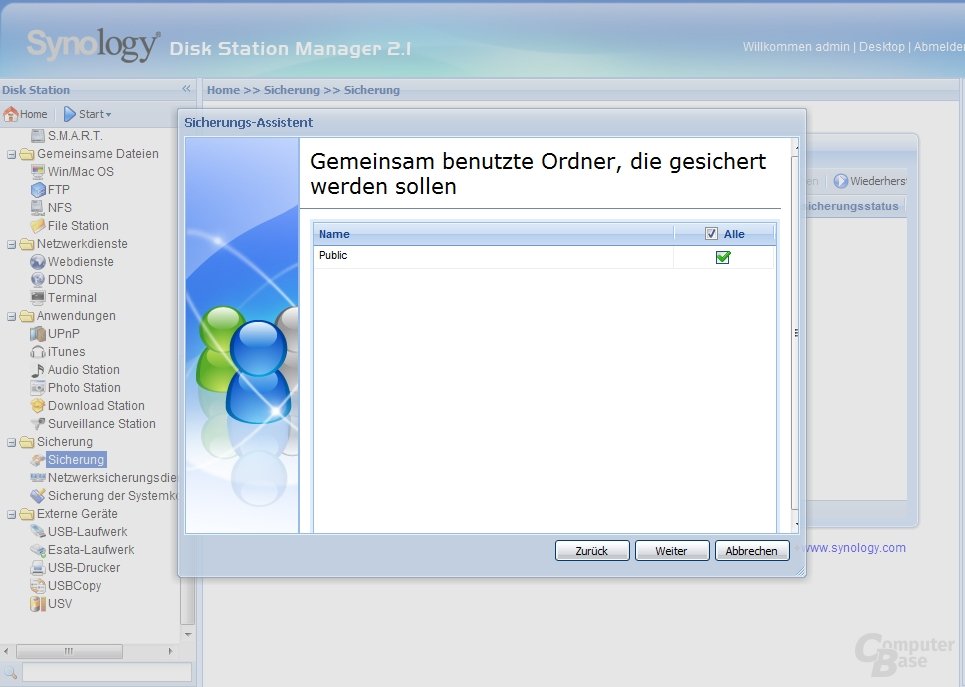Open the Terminal icon

(x=38, y=297)
